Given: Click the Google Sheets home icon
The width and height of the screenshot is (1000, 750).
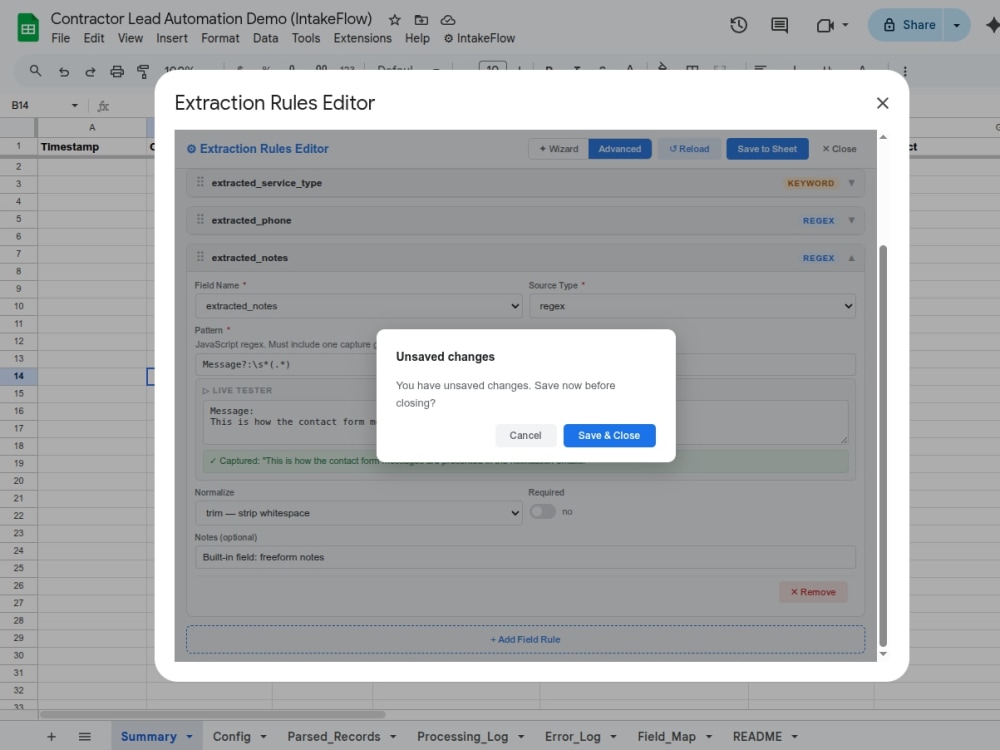Looking at the screenshot, I should point(27,27).
